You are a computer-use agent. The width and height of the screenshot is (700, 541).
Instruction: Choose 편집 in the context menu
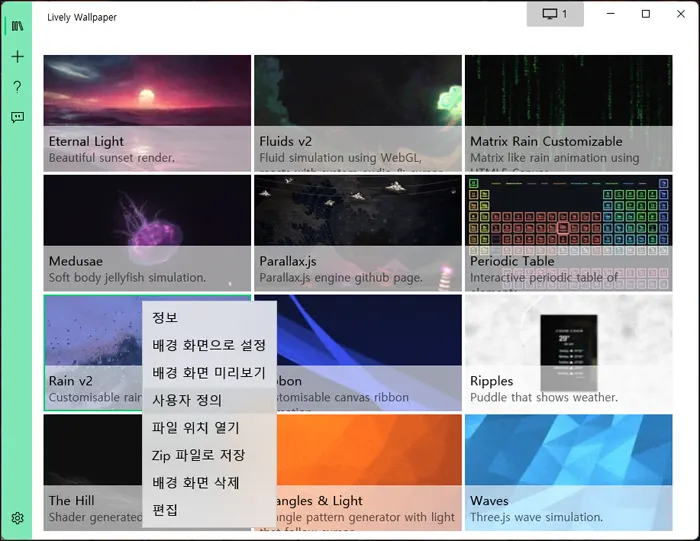(209, 510)
